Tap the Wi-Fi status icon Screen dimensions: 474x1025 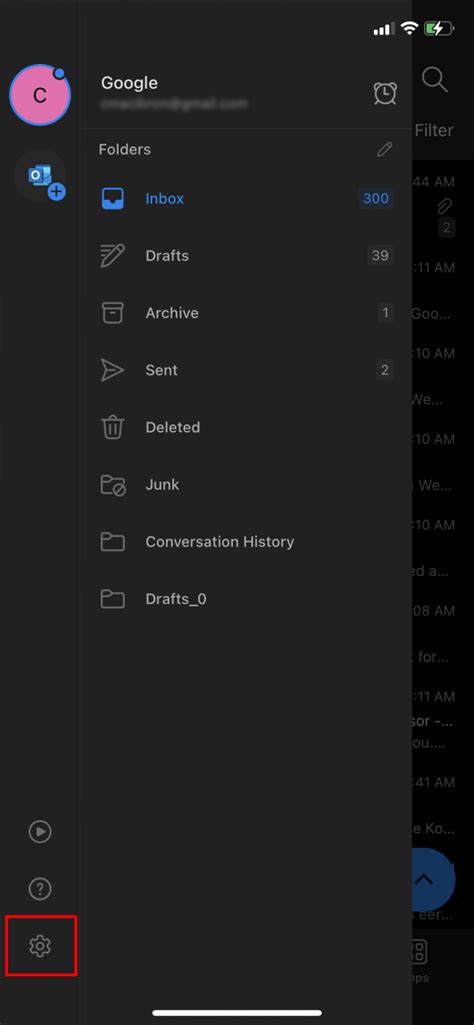[409, 28]
